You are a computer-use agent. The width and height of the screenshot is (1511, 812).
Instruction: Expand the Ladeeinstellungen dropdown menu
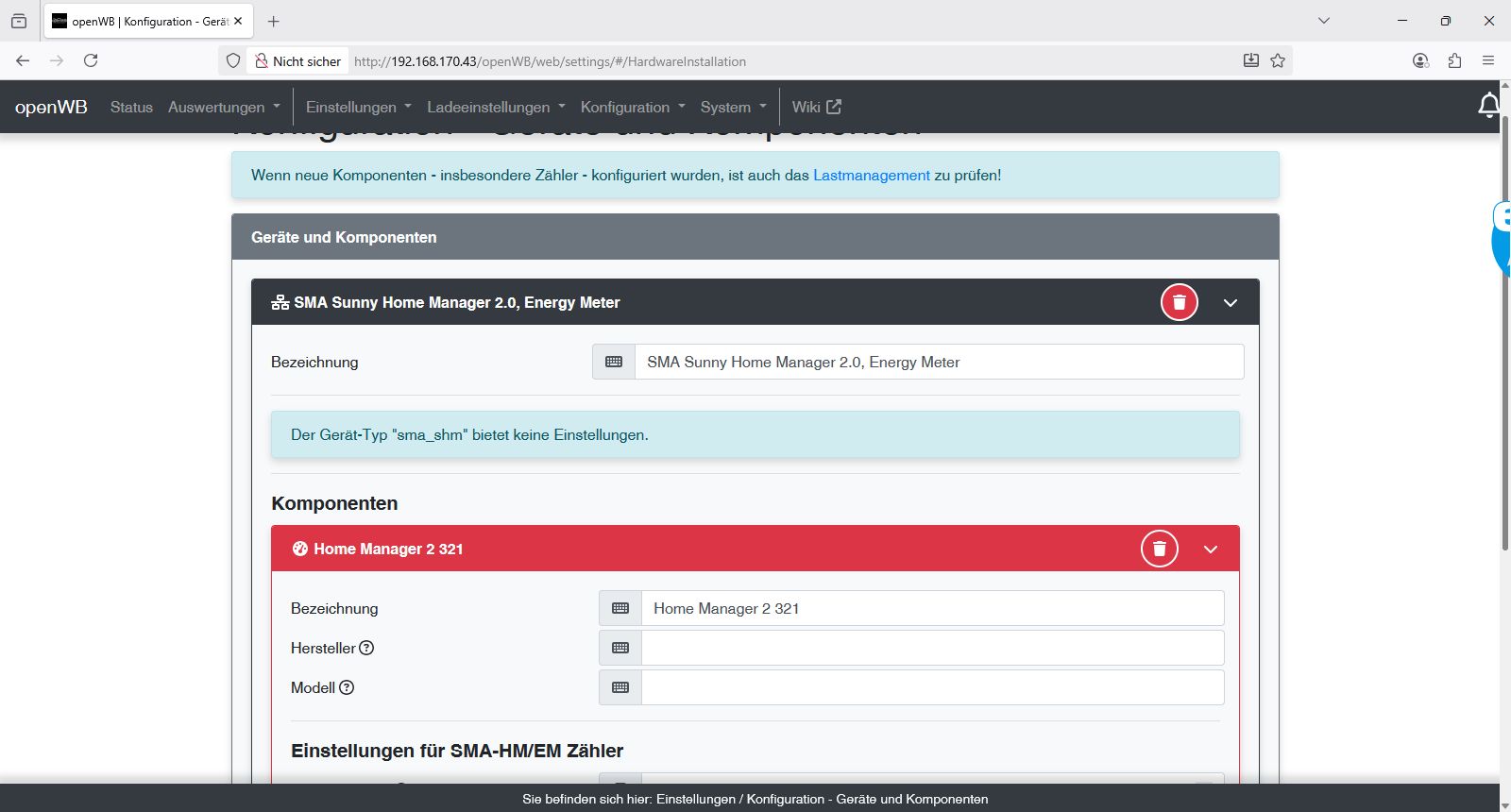click(x=495, y=107)
